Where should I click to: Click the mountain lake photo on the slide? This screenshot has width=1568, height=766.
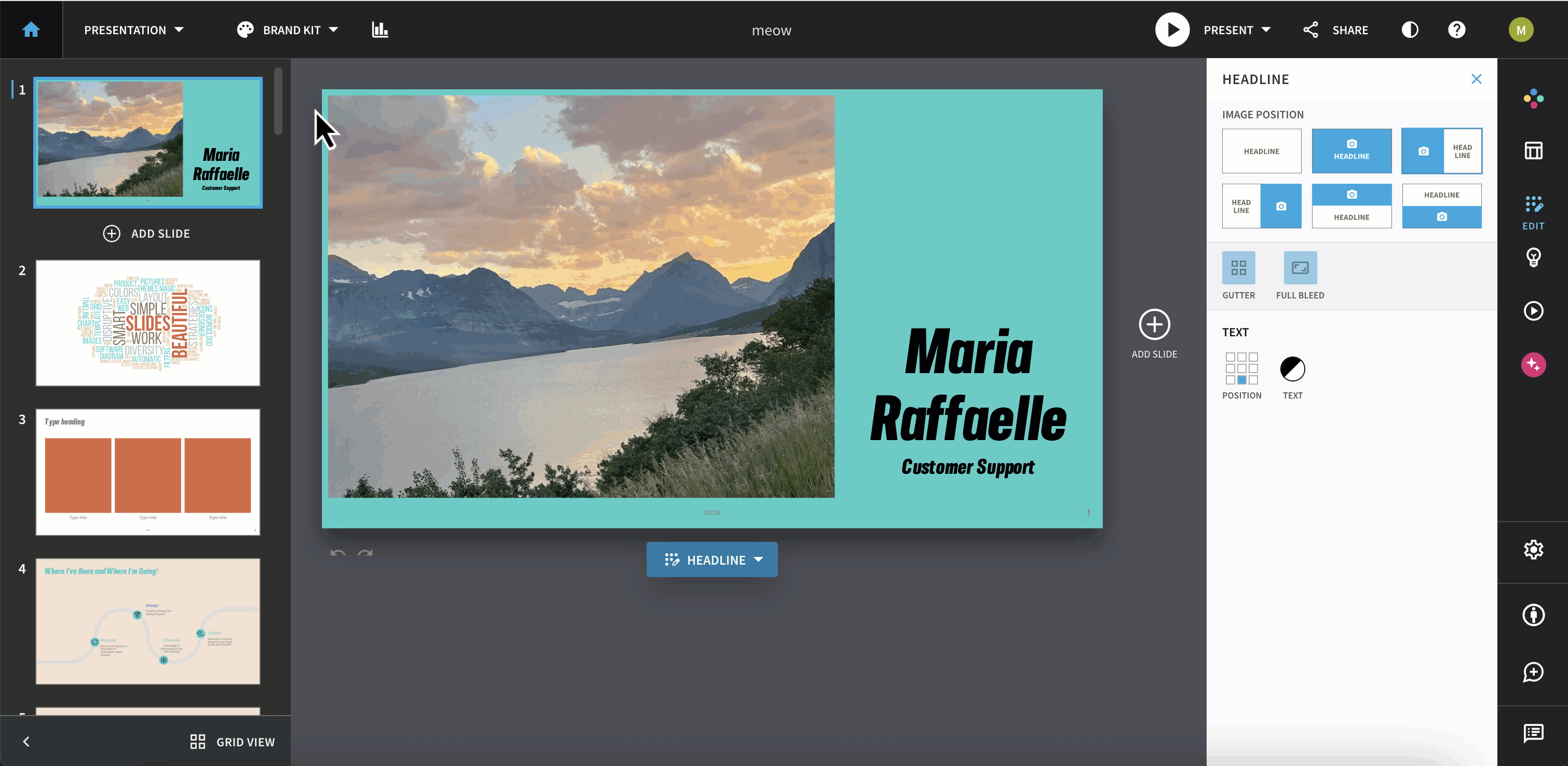(580, 296)
